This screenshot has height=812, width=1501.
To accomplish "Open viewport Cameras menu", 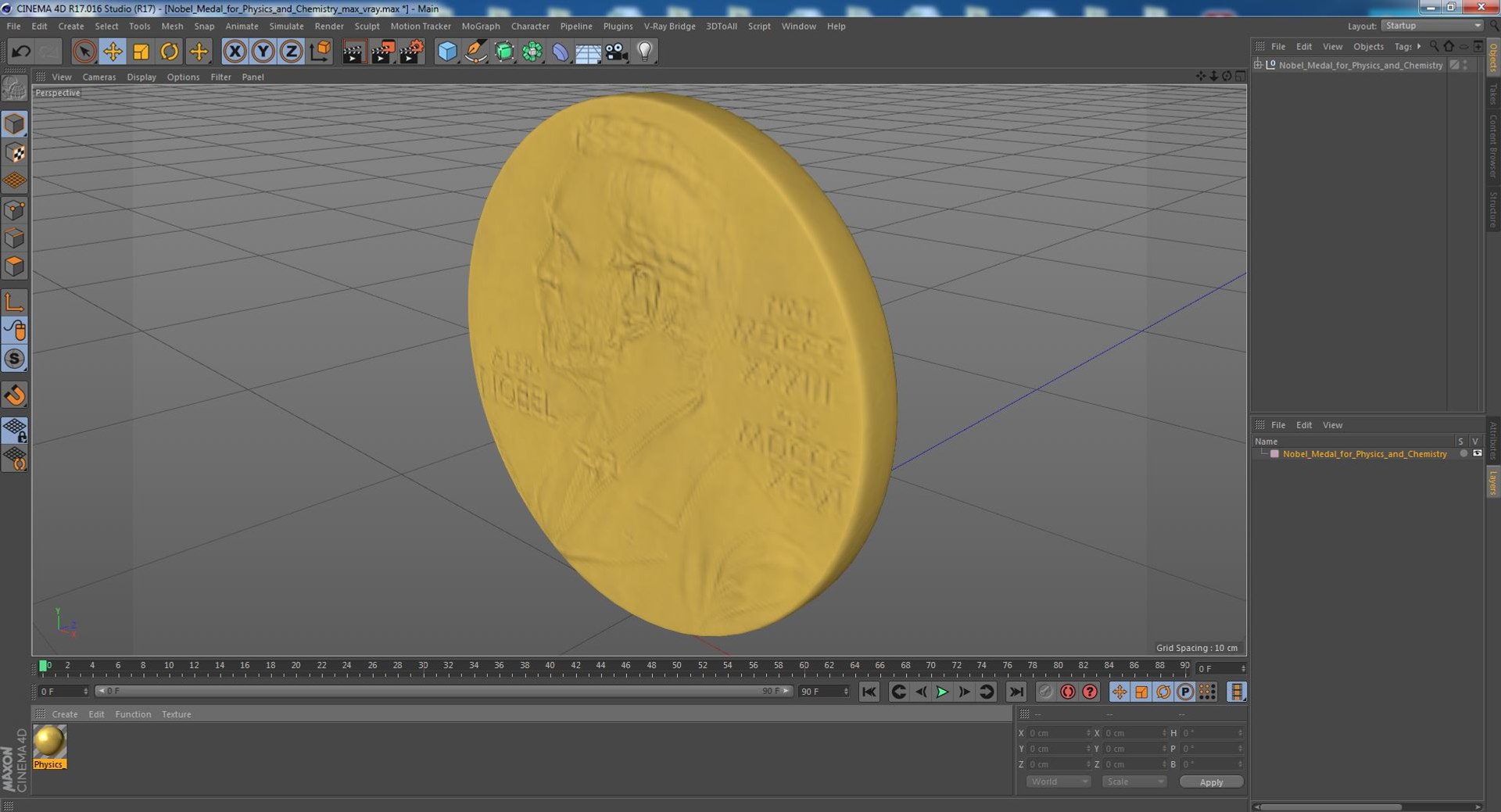I will 99,77.
